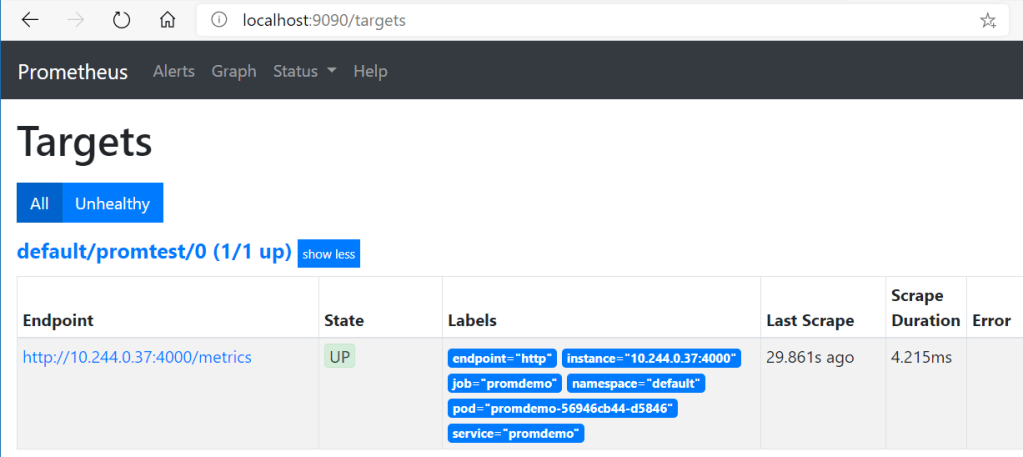The width and height of the screenshot is (1023, 457).
Task: Open the 10.244.0.37:4000/metrics endpoint link
Action: click(x=137, y=357)
